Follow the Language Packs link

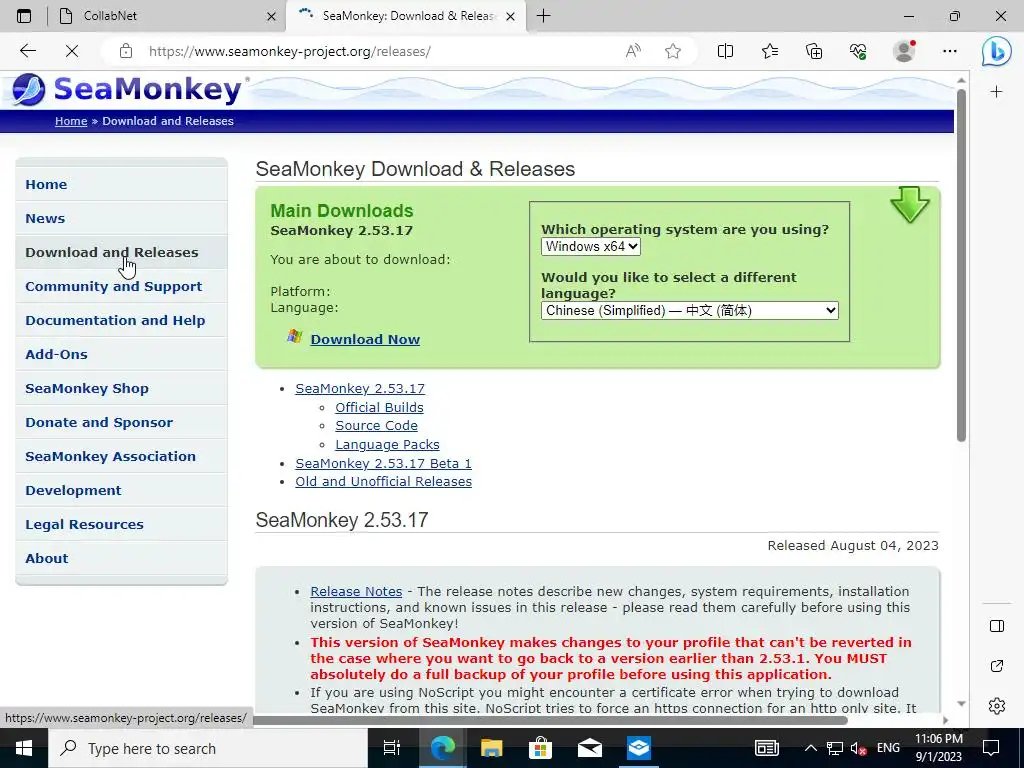point(387,445)
